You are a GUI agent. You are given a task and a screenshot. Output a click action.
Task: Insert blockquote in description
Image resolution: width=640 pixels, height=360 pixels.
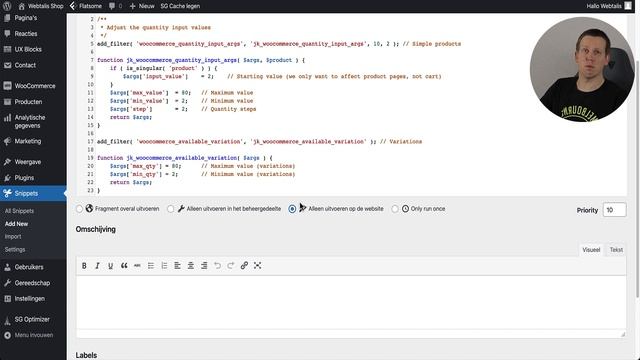[x=124, y=265]
